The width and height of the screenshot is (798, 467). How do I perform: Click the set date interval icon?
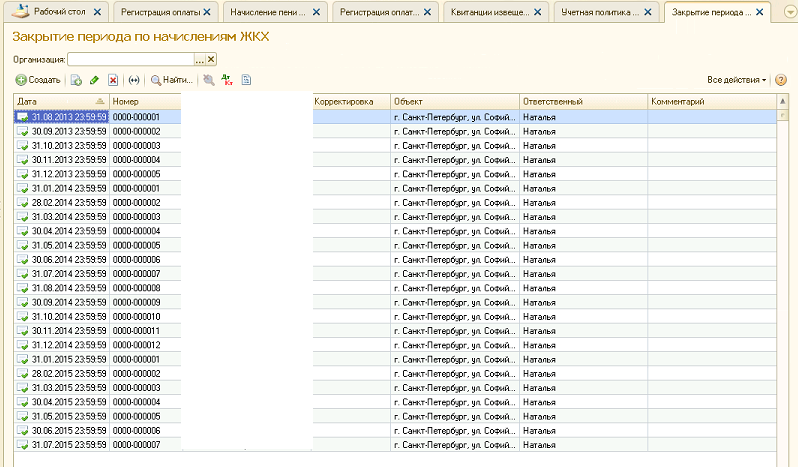click(134, 80)
